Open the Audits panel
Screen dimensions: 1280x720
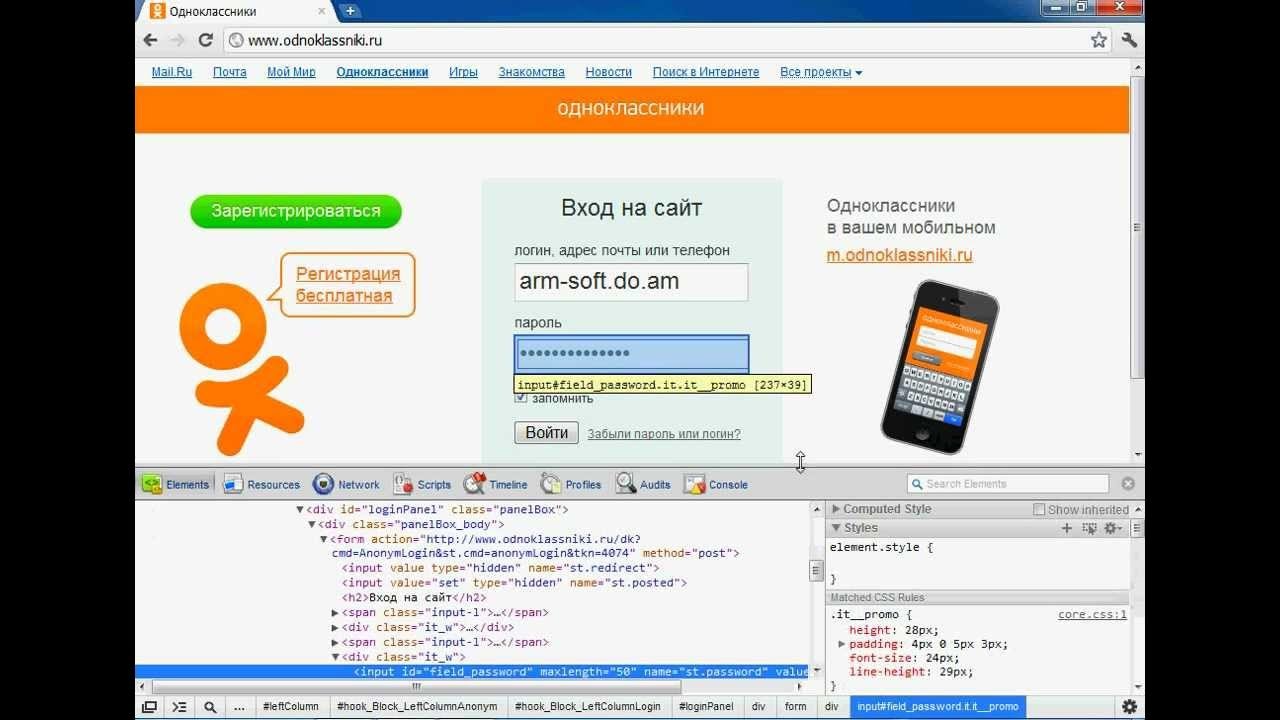(643, 485)
